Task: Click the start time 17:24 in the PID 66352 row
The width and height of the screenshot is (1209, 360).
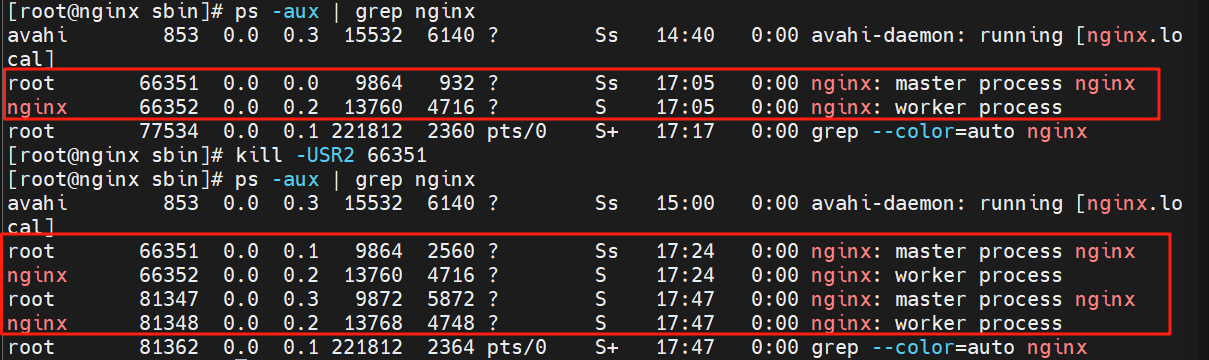Action: [x=686, y=275]
